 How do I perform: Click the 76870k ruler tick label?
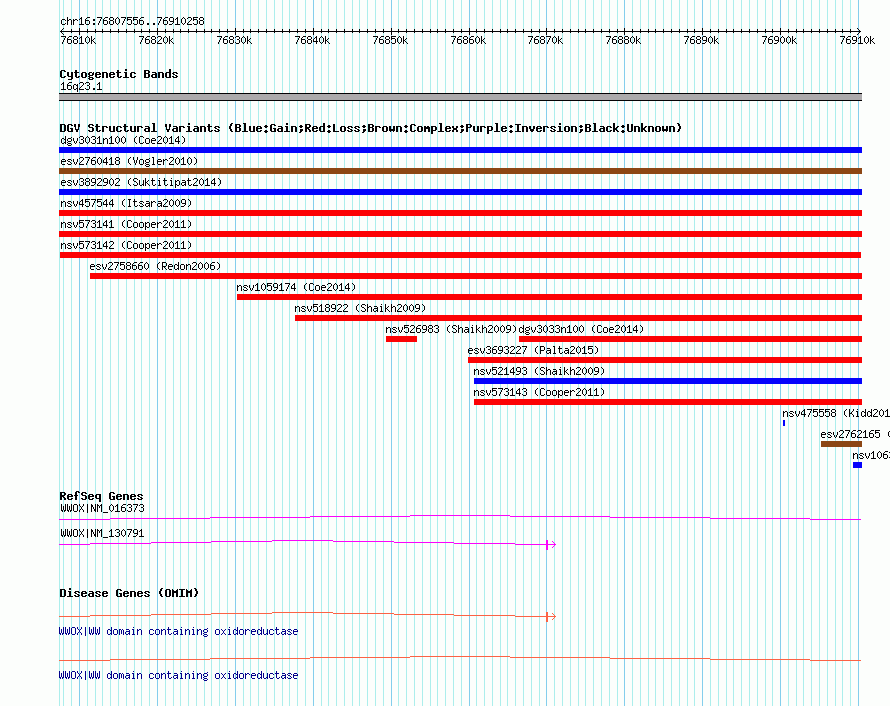pyautogui.click(x=545, y=40)
